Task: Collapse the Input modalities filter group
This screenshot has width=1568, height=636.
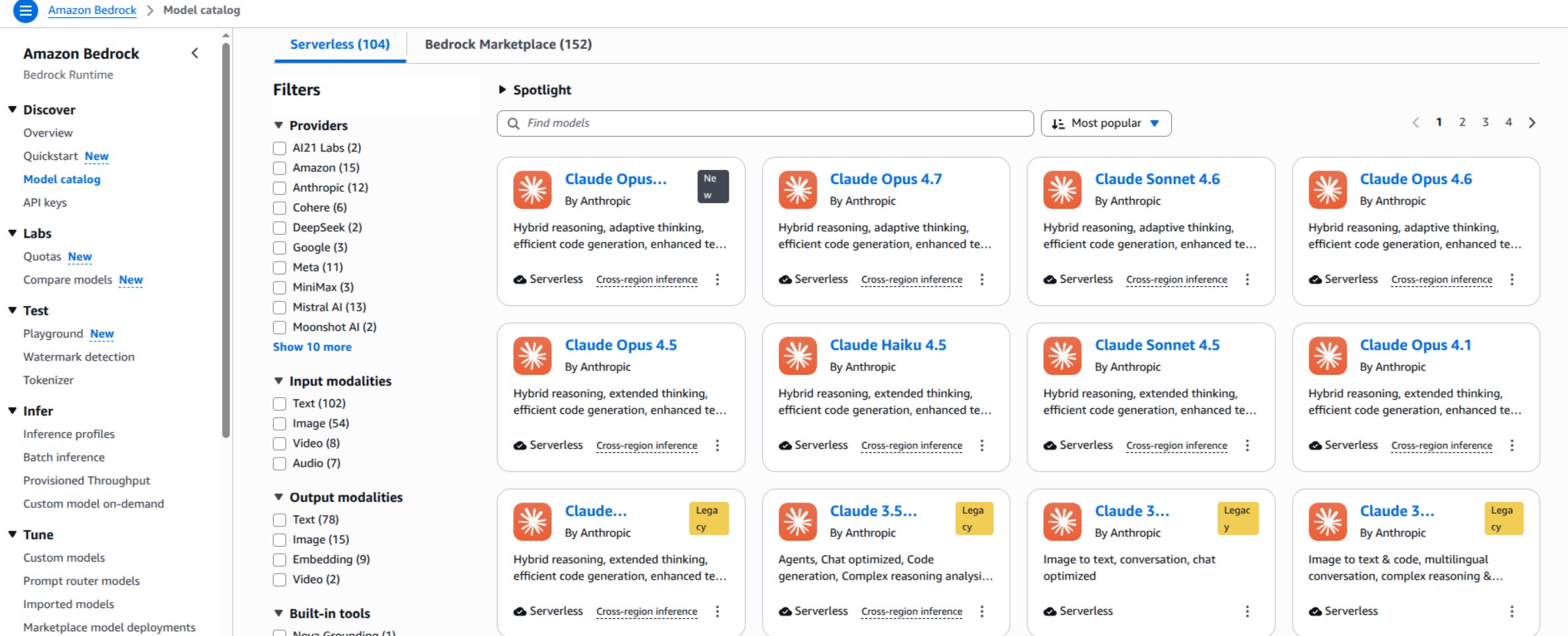Action: click(x=279, y=381)
